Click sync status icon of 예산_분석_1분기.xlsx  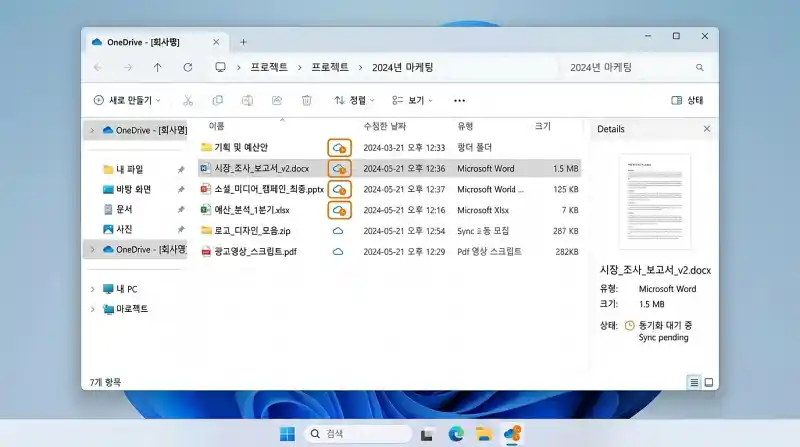coord(339,210)
